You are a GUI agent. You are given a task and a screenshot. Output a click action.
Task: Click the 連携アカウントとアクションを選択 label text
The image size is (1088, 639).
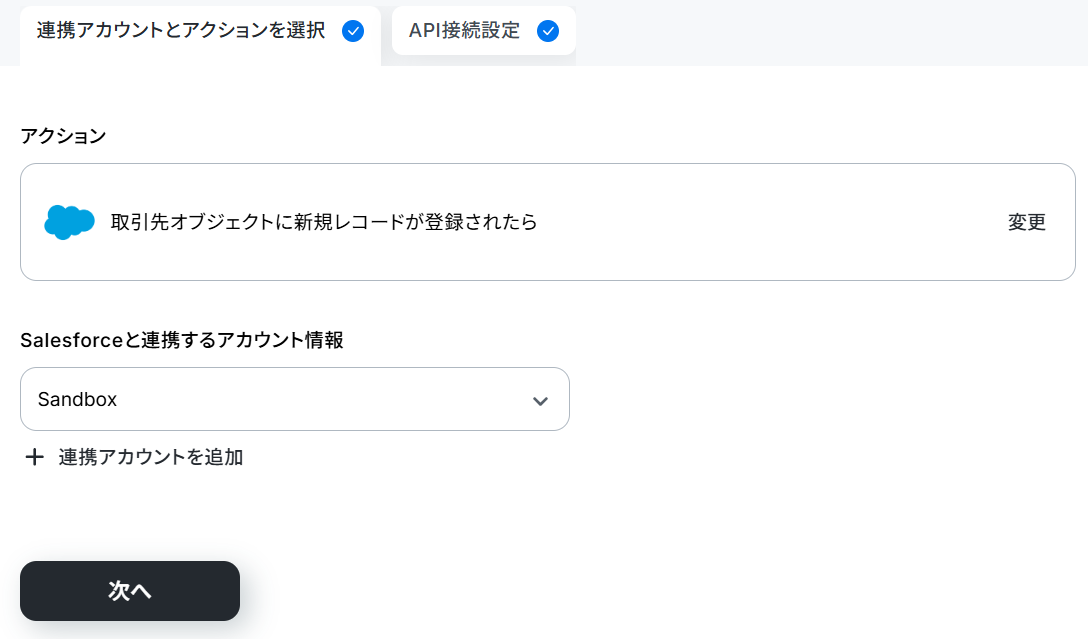(181, 31)
